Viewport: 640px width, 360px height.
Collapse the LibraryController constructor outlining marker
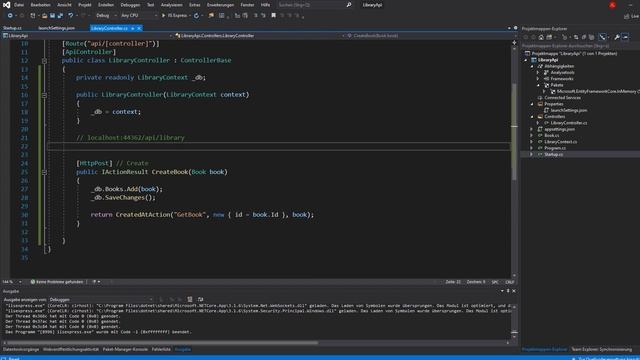pos(44,95)
